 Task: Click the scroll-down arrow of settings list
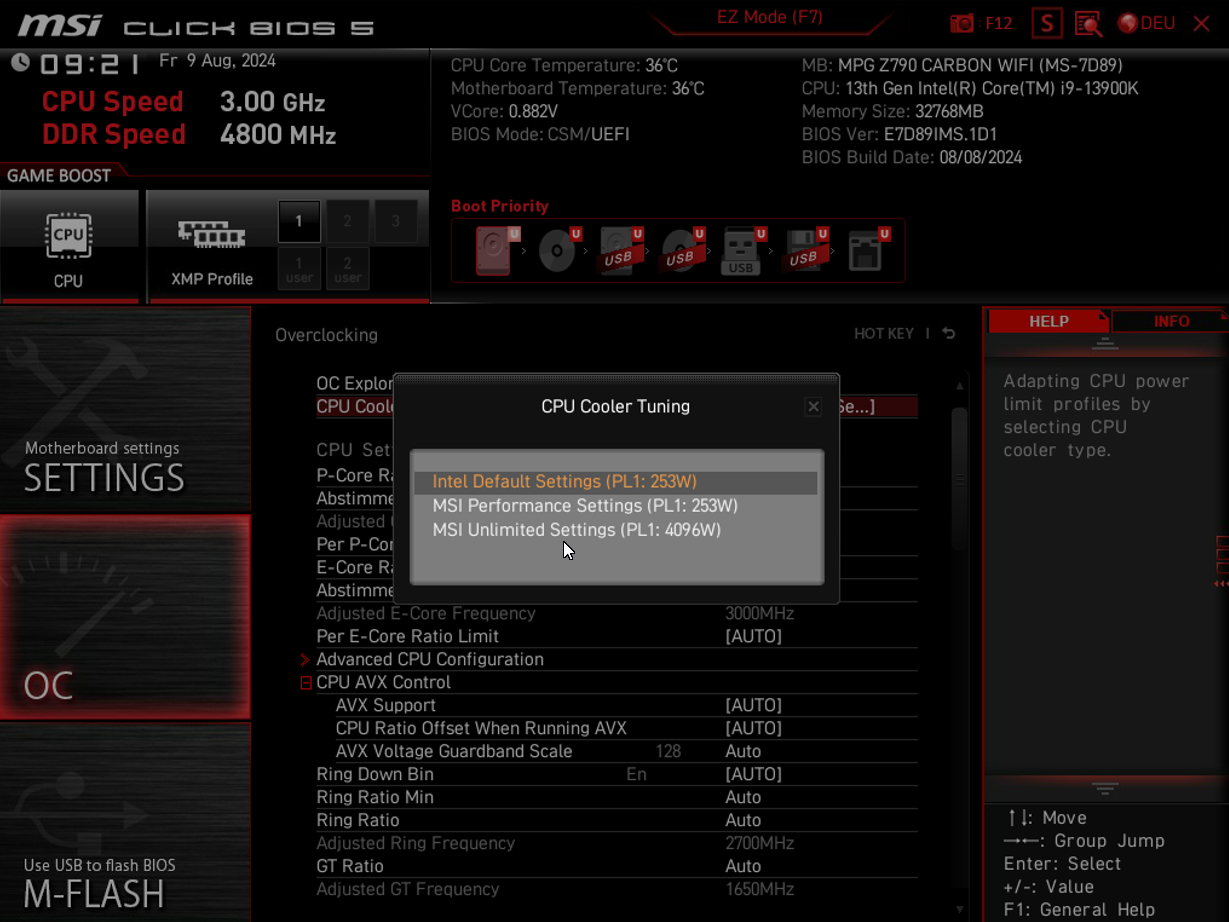(960, 909)
